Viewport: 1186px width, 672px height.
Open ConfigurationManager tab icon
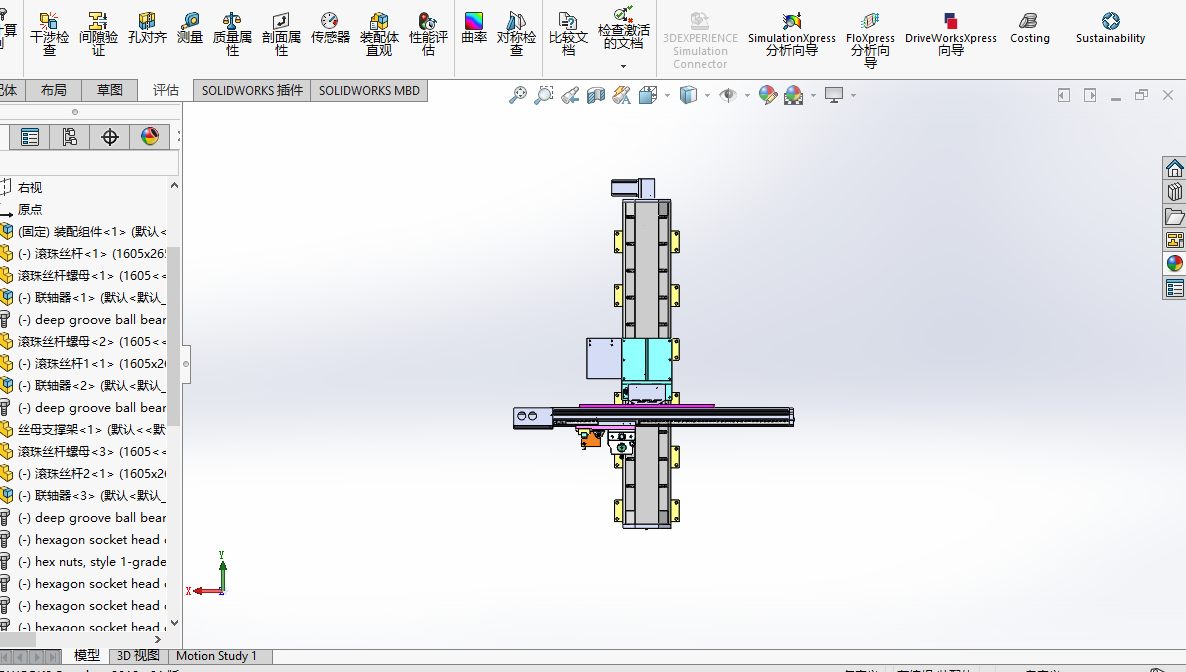click(70, 137)
